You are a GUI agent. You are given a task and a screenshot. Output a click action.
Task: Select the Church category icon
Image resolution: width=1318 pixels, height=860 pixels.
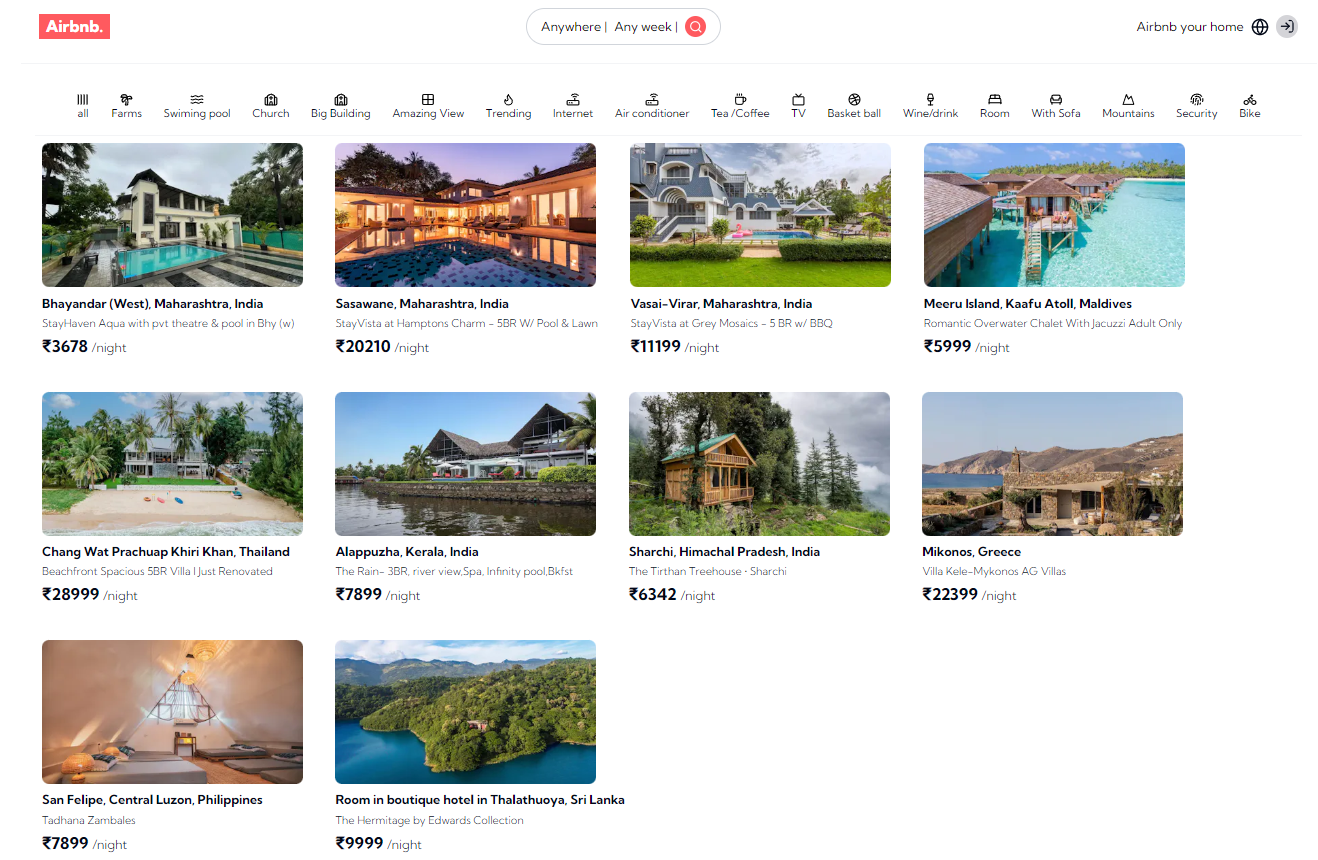tap(270, 100)
